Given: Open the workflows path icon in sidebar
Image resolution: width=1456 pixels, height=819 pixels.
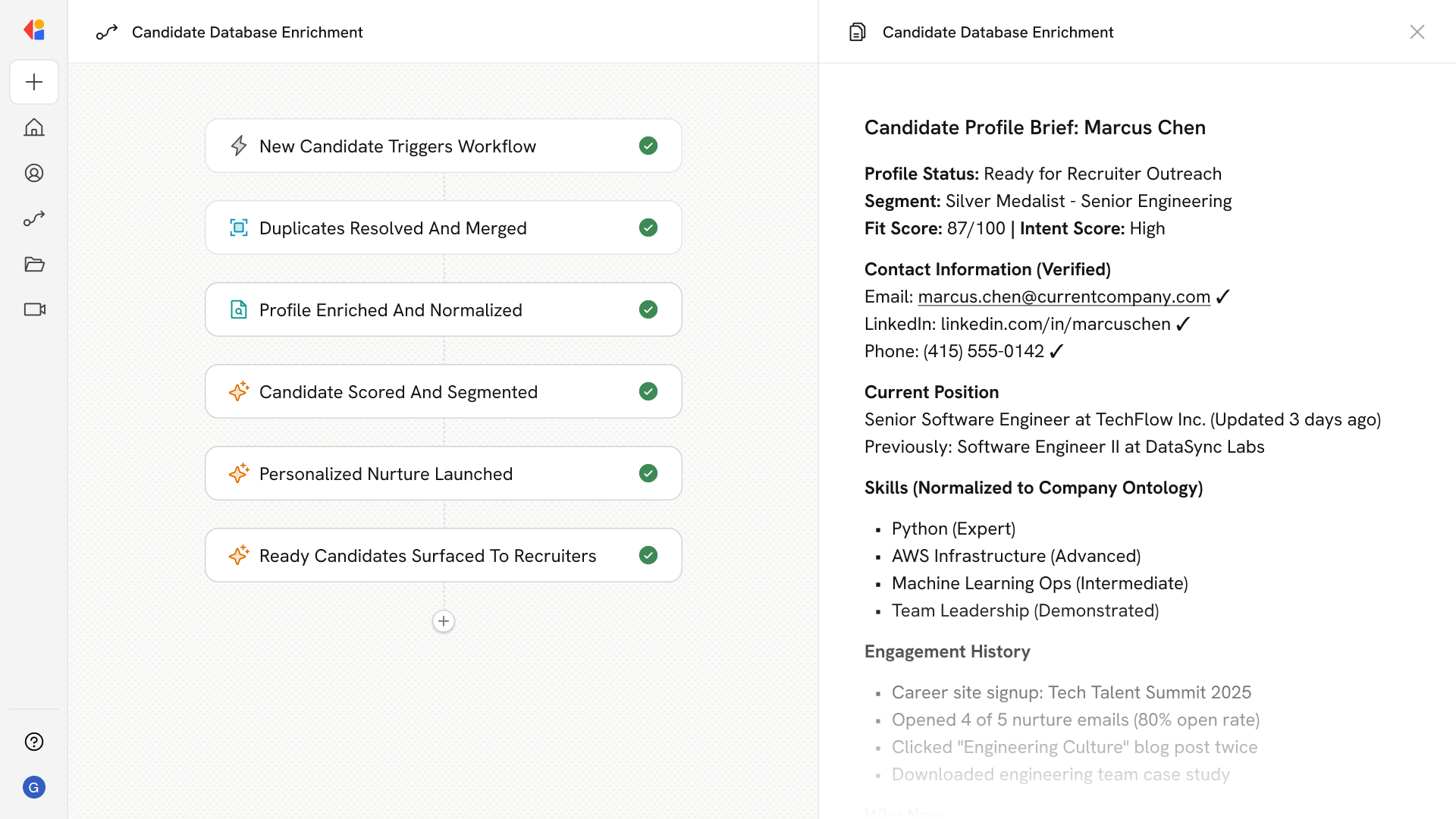Looking at the screenshot, I should 34,218.
